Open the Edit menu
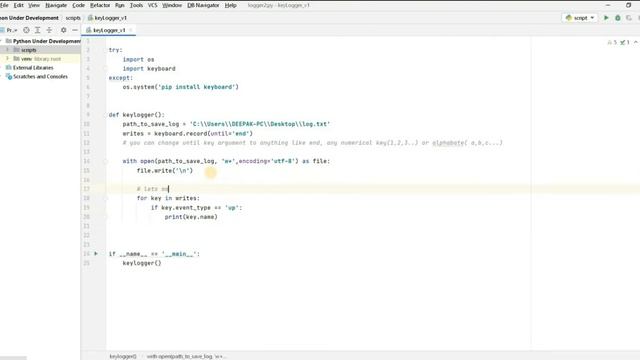Viewport: 640px width, 360px height. 18,5
